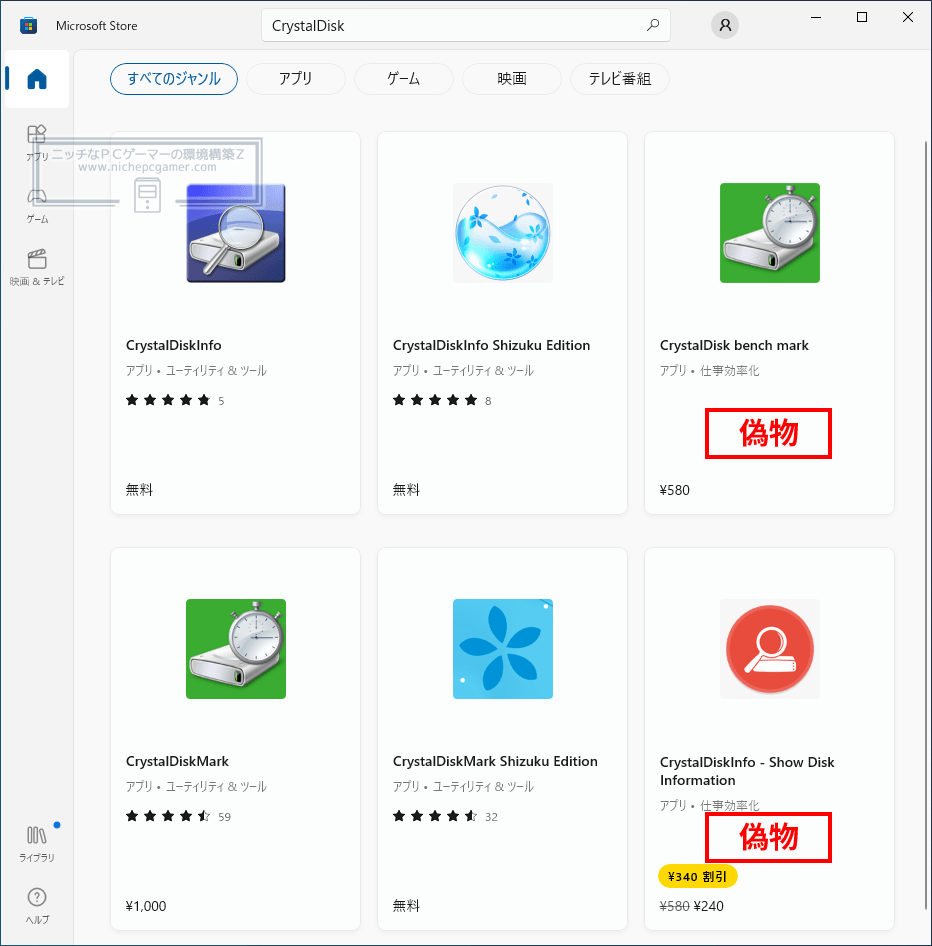Click the 無料 label on CrystalDiskInfo Shizuku Edition

pyautogui.click(x=406, y=490)
